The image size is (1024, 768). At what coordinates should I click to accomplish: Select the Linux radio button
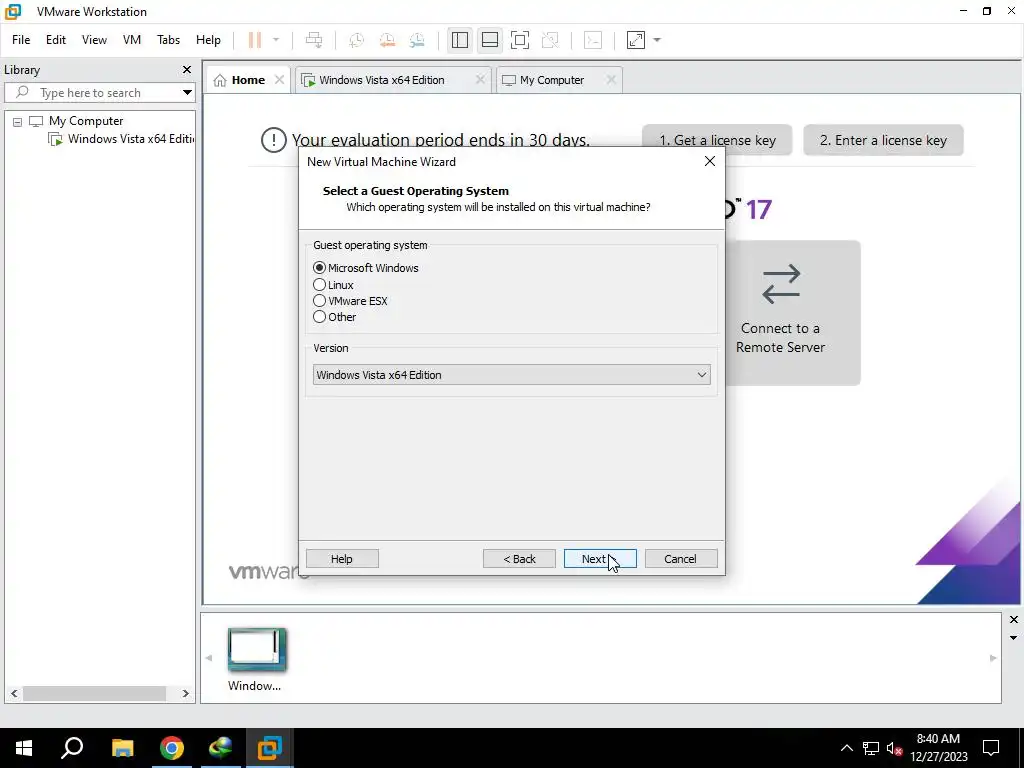tap(319, 285)
